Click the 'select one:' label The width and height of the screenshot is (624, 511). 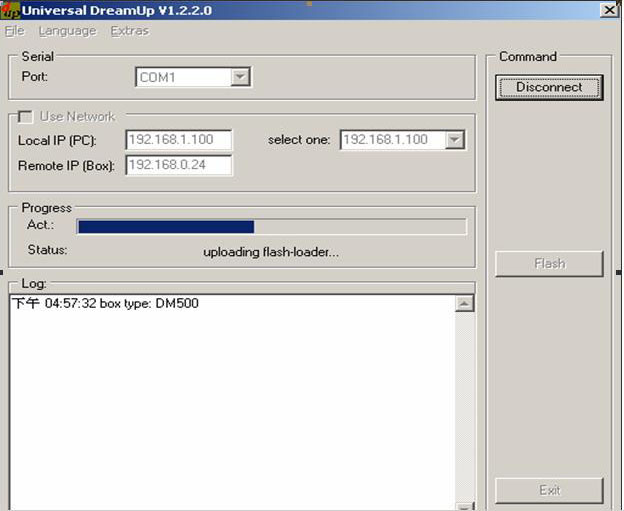tap(299, 140)
